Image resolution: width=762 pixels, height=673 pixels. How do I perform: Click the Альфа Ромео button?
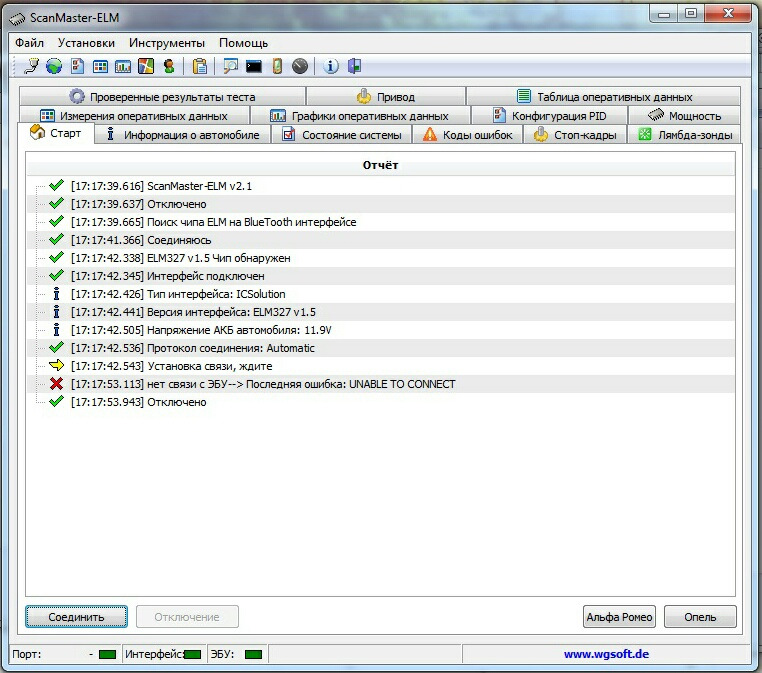point(619,617)
